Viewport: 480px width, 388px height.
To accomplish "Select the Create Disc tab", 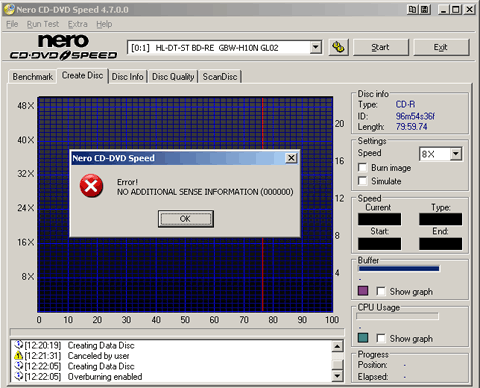I will (x=82, y=75).
